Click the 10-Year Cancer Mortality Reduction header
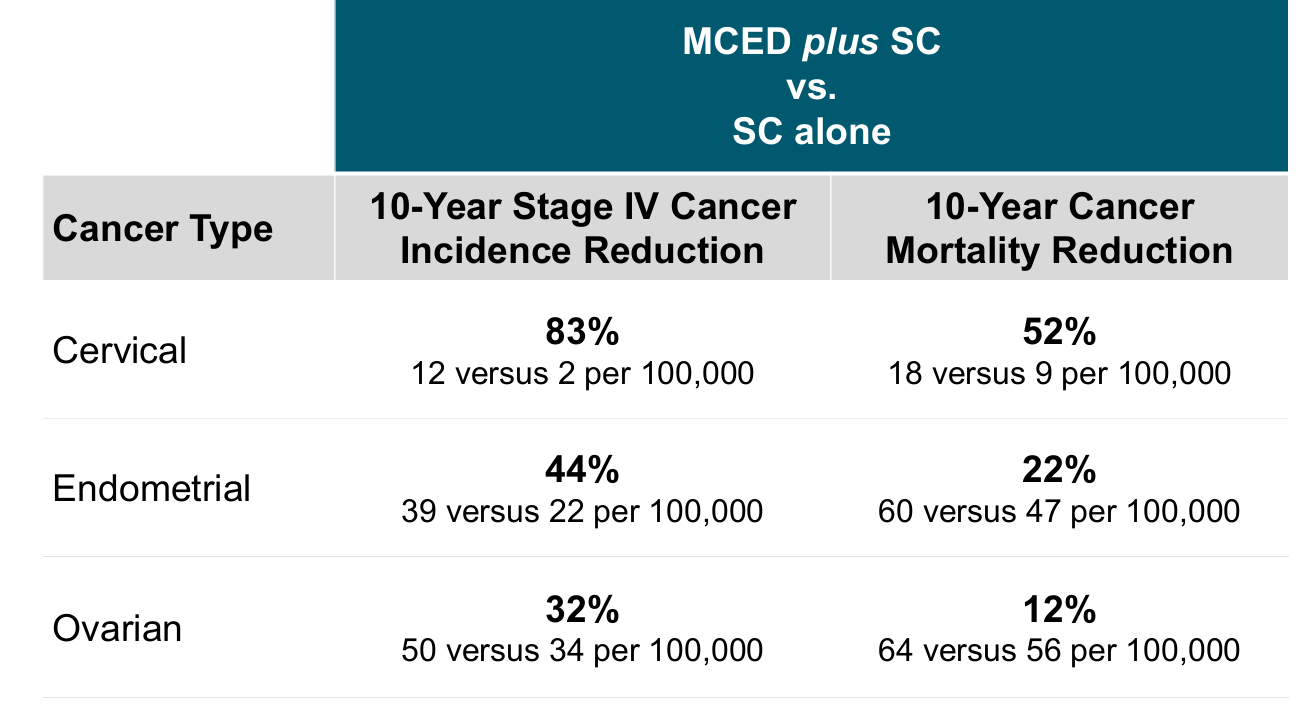 pyautogui.click(x=1059, y=228)
